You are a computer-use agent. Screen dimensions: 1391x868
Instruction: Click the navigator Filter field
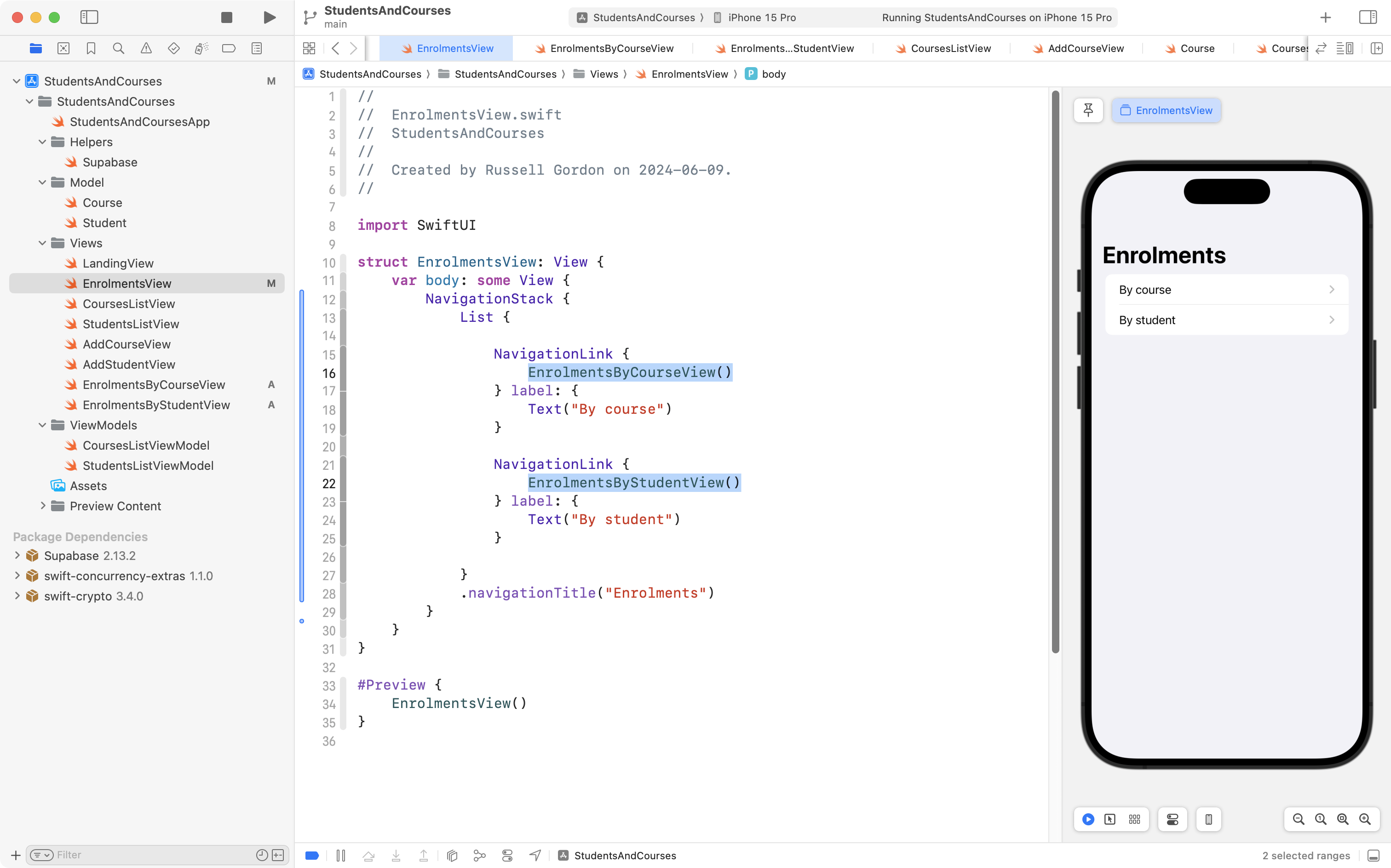[155, 855]
